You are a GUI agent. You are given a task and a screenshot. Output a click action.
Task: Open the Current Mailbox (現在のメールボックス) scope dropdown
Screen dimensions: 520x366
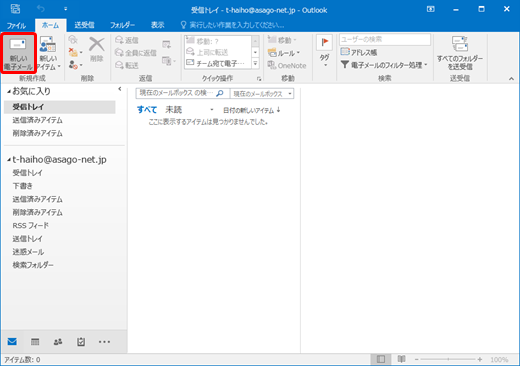point(262,94)
